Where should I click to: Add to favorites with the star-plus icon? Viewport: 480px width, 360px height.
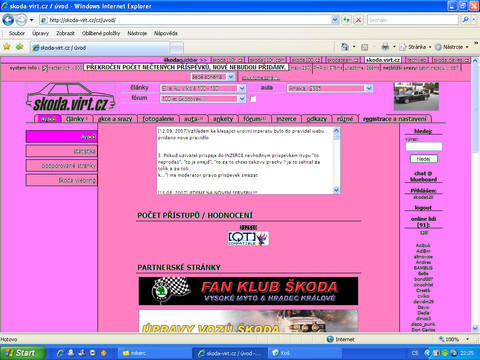(19, 47)
